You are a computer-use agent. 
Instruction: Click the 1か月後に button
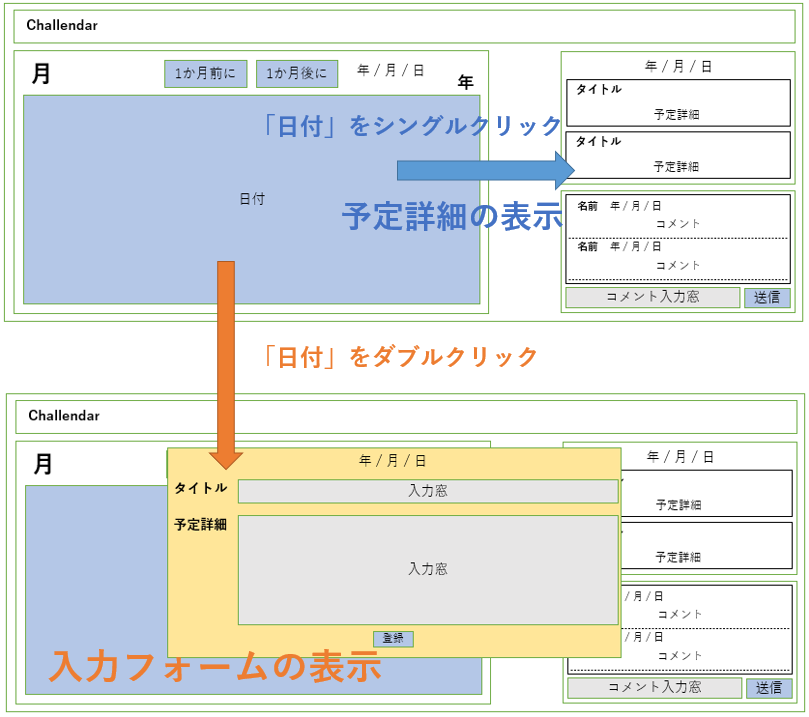[x=297, y=74]
